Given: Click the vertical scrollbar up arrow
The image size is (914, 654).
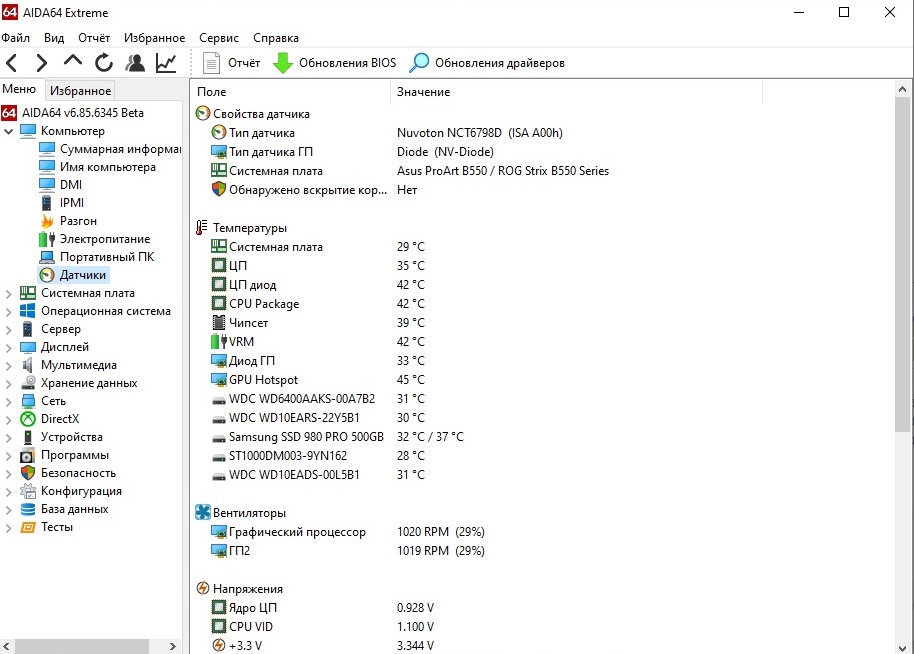Looking at the screenshot, I should pos(902,89).
